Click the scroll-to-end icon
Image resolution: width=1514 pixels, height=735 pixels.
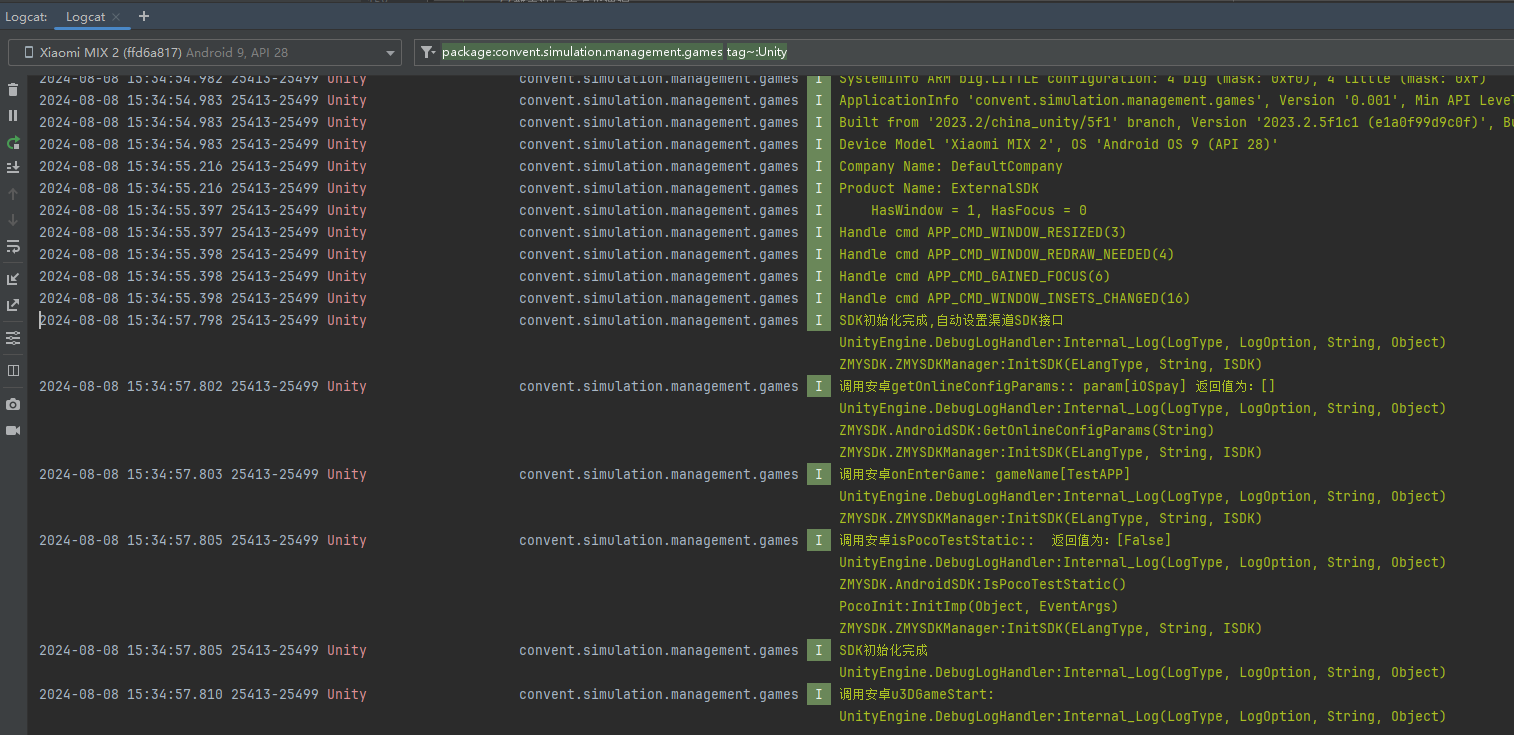click(x=13, y=168)
